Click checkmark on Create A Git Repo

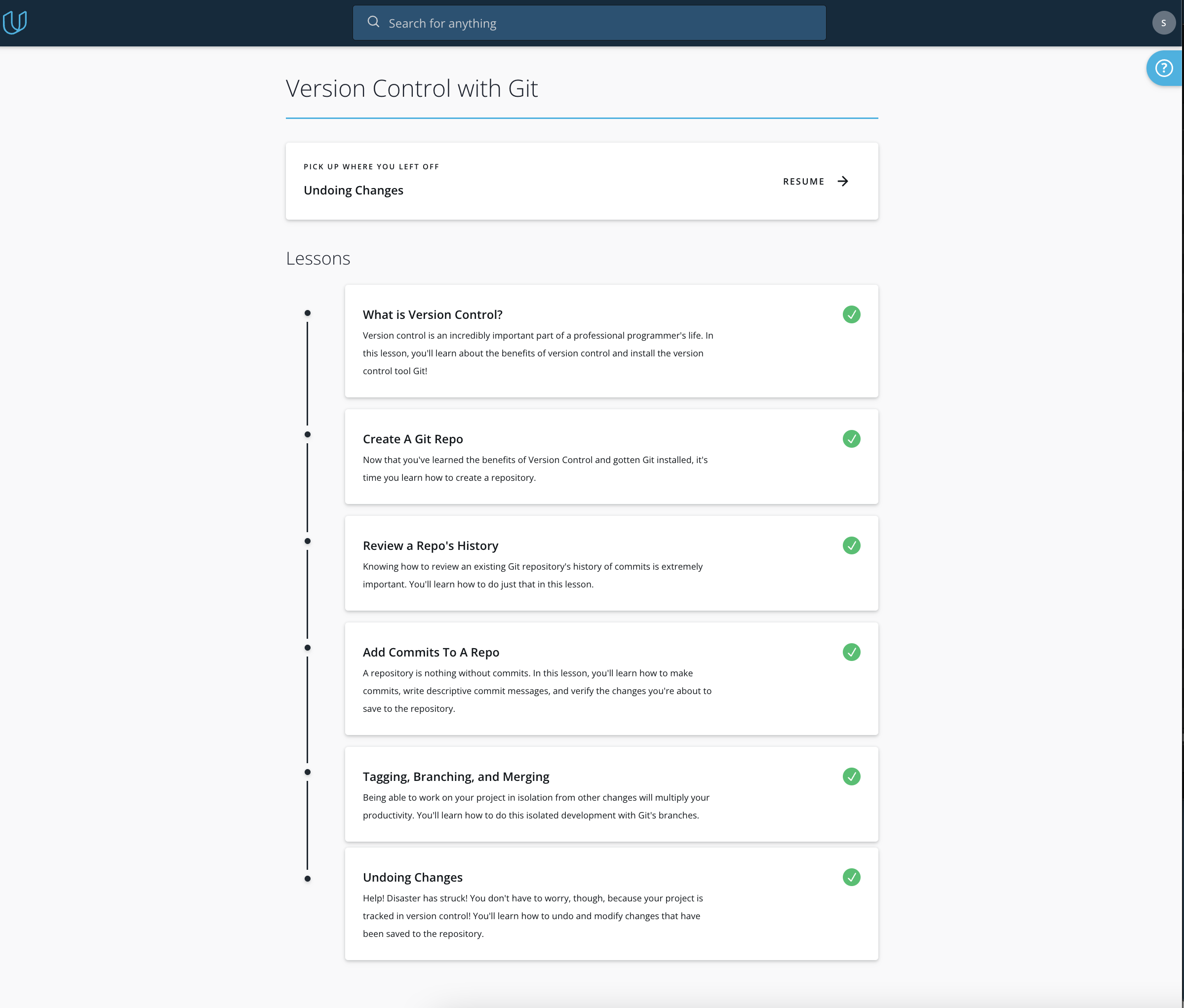coord(851,439)
